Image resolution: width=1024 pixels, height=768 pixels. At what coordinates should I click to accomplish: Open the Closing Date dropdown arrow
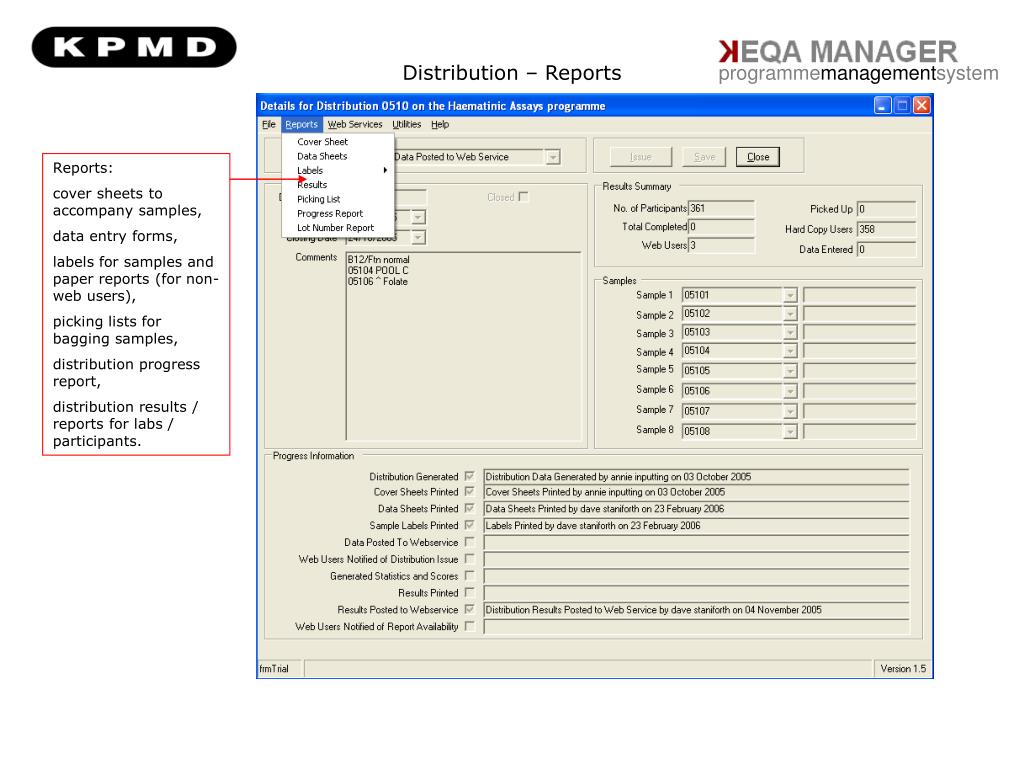(419, 238)
